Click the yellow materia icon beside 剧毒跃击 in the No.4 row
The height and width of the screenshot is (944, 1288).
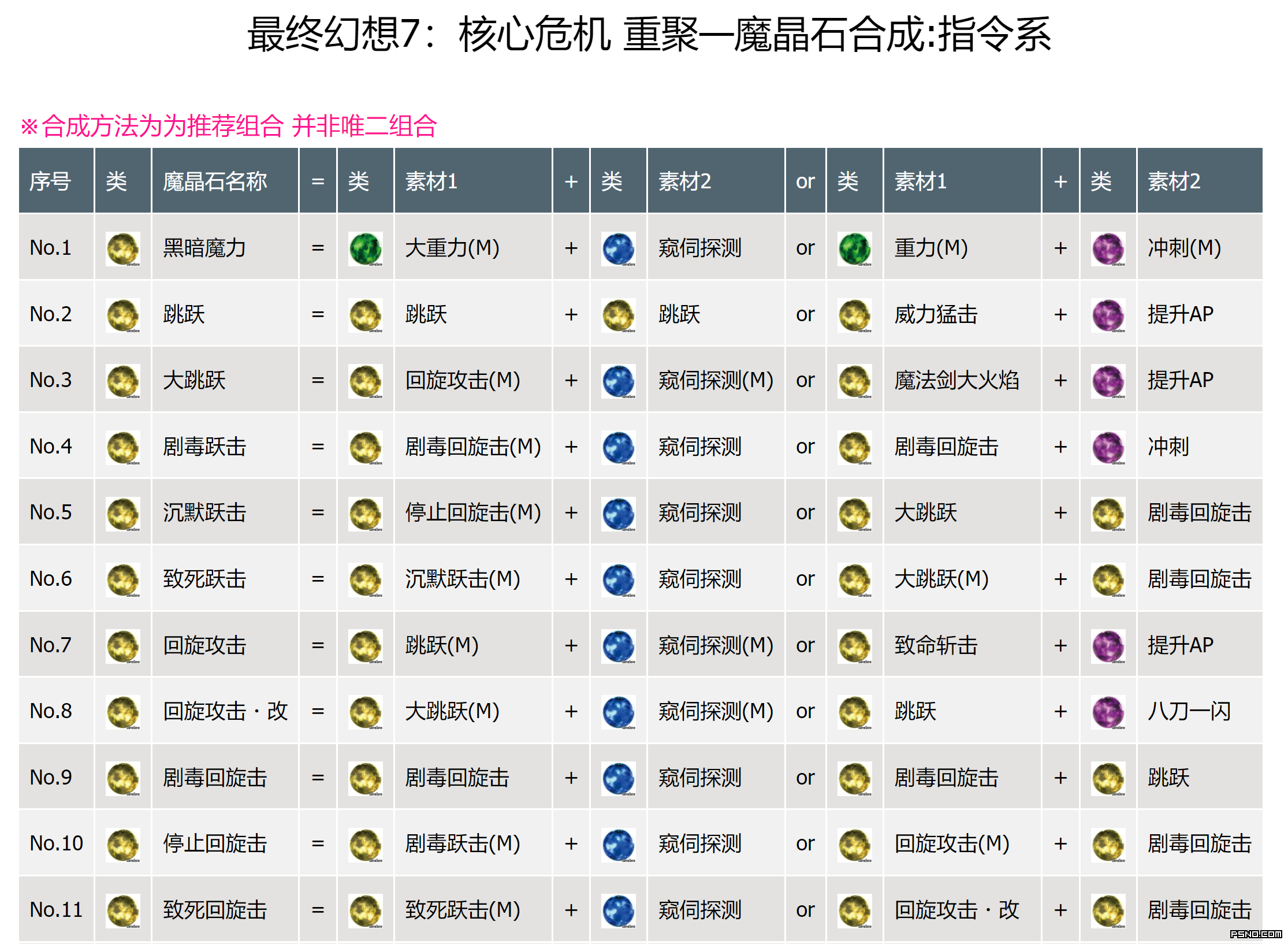point(123,448)
